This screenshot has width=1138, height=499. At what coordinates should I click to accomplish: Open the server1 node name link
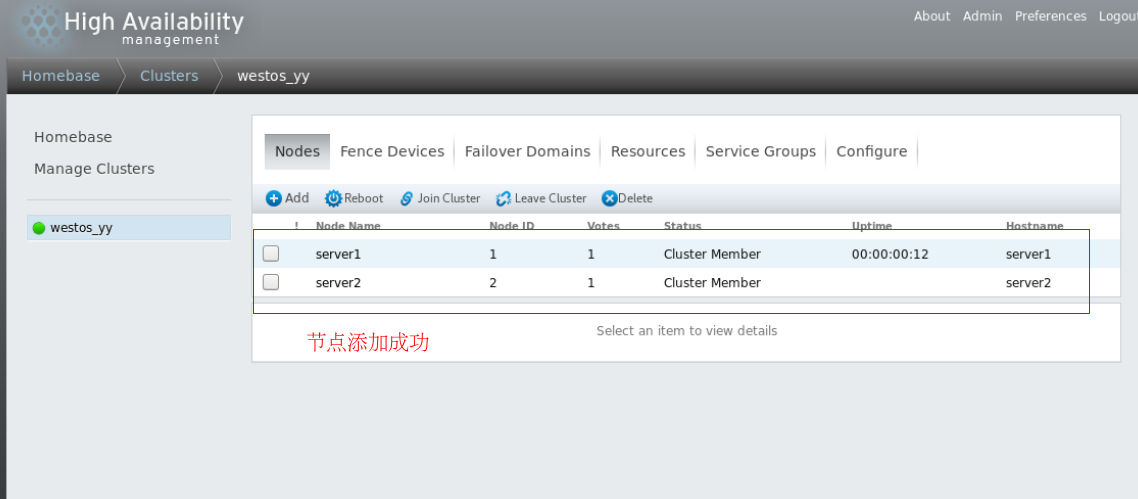tap(338, 255)
